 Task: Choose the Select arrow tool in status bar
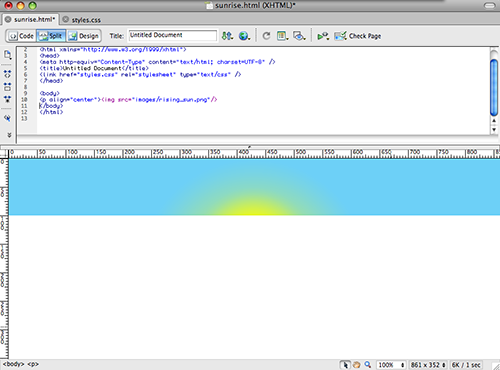click(345, 365)
